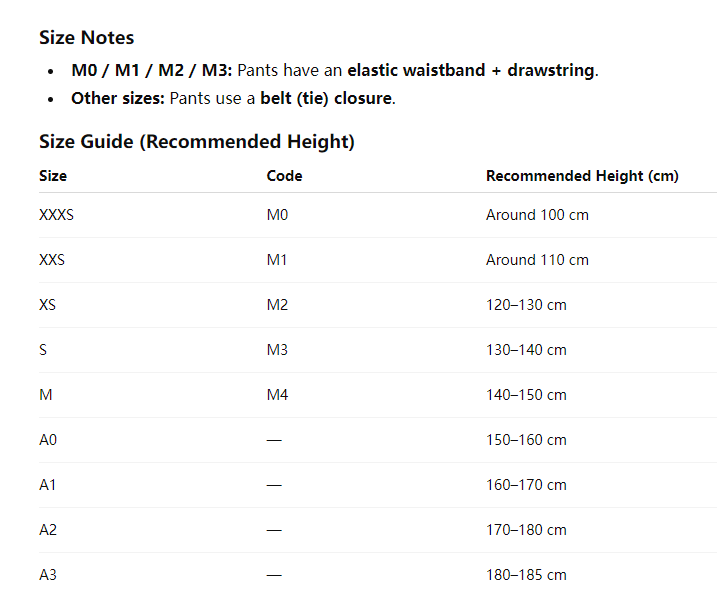Click the "180–185 cm" height cell
Image resolution: width=717 pixels, height=604 pixels.
[x=526, y=575]
